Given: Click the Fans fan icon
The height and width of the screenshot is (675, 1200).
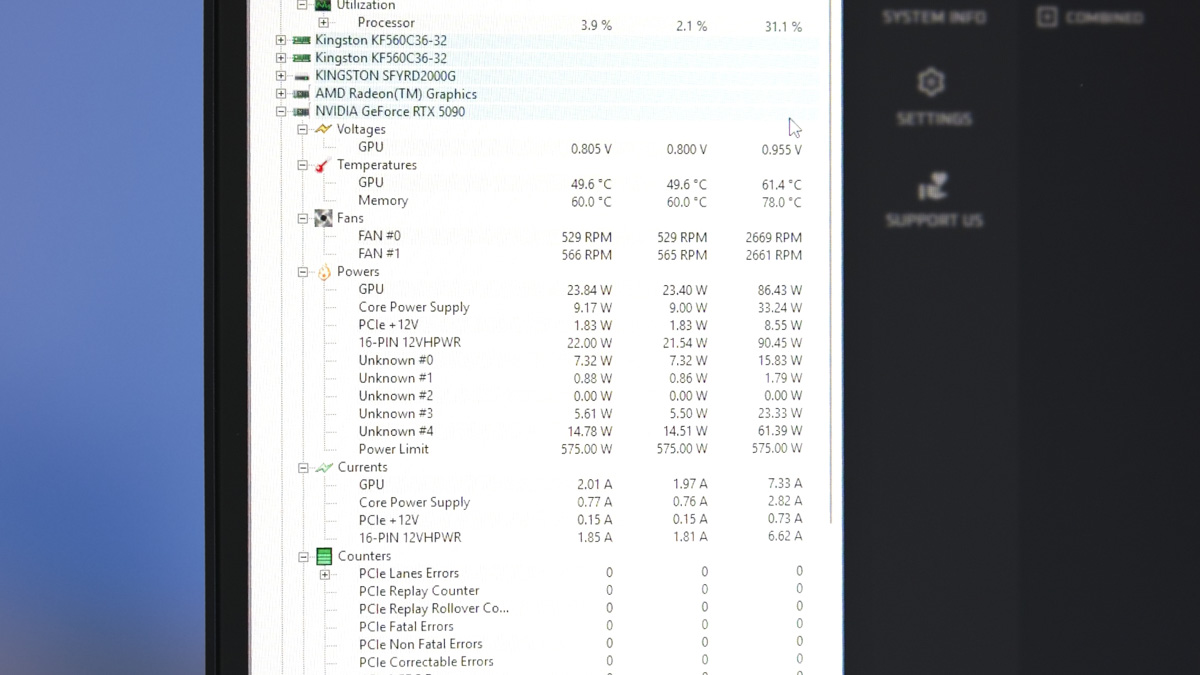Looking at the screenshot, I should [323, 218].
